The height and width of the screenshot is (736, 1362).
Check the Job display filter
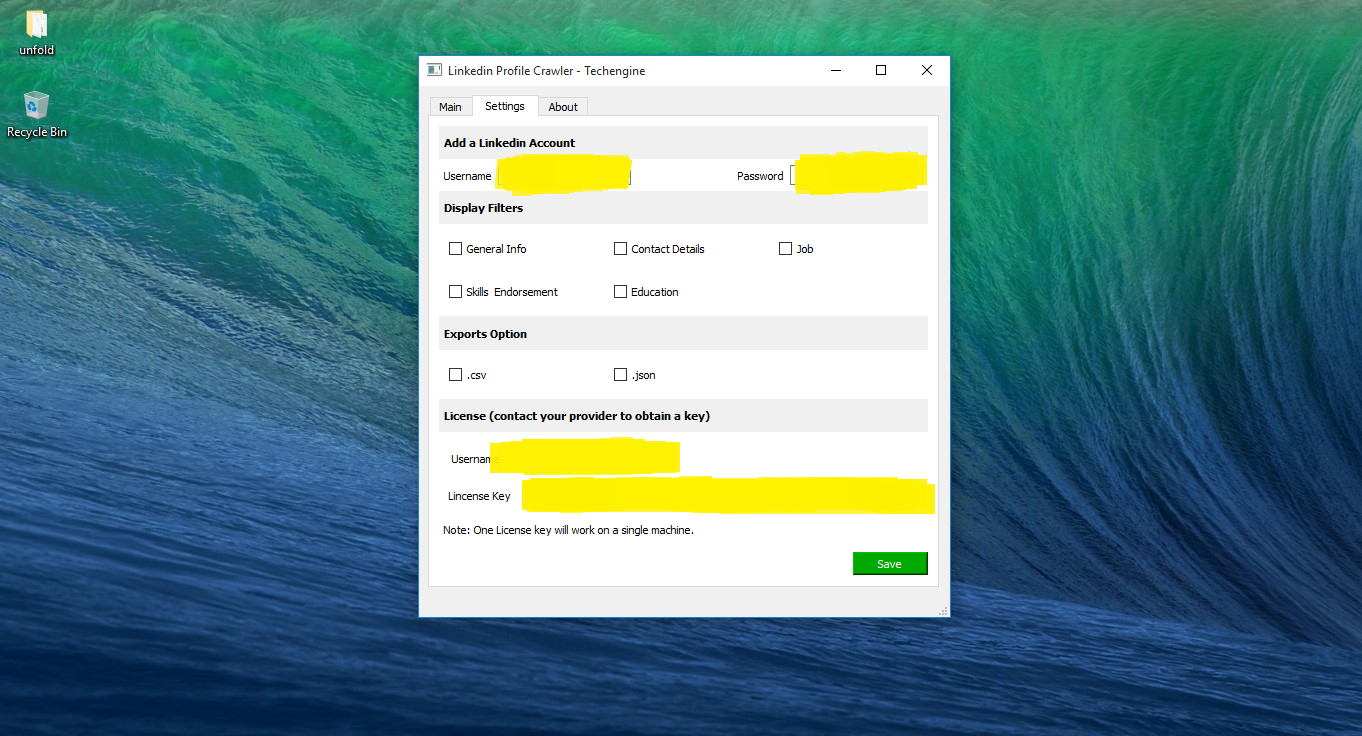(786, 249)
